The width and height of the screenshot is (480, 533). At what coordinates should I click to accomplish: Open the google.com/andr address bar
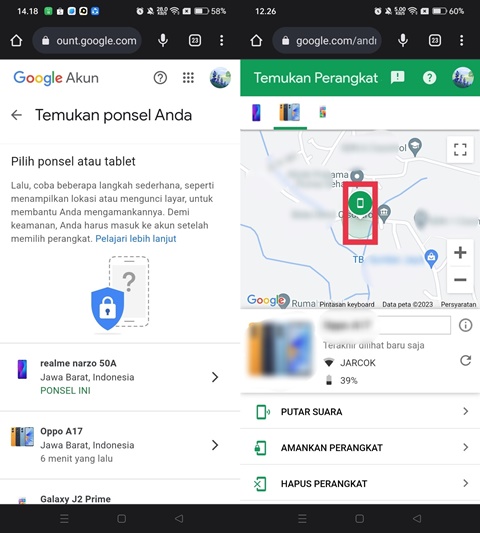coord(327,40)
